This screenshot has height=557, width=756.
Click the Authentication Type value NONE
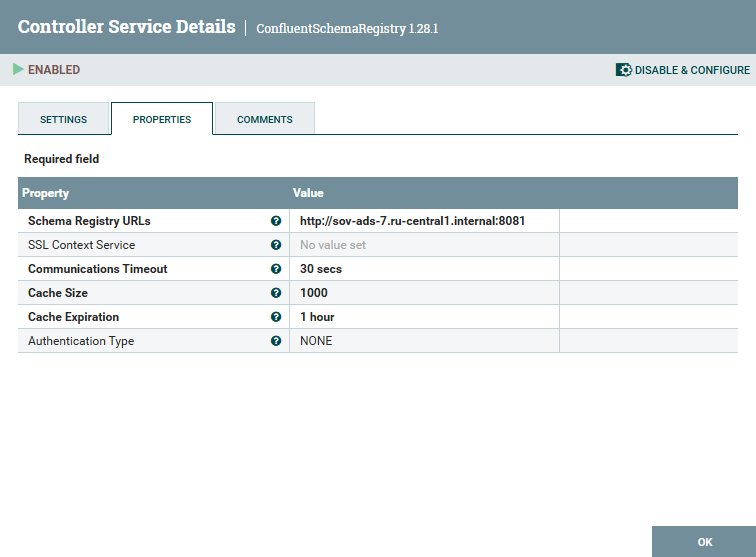pos(316,341)
